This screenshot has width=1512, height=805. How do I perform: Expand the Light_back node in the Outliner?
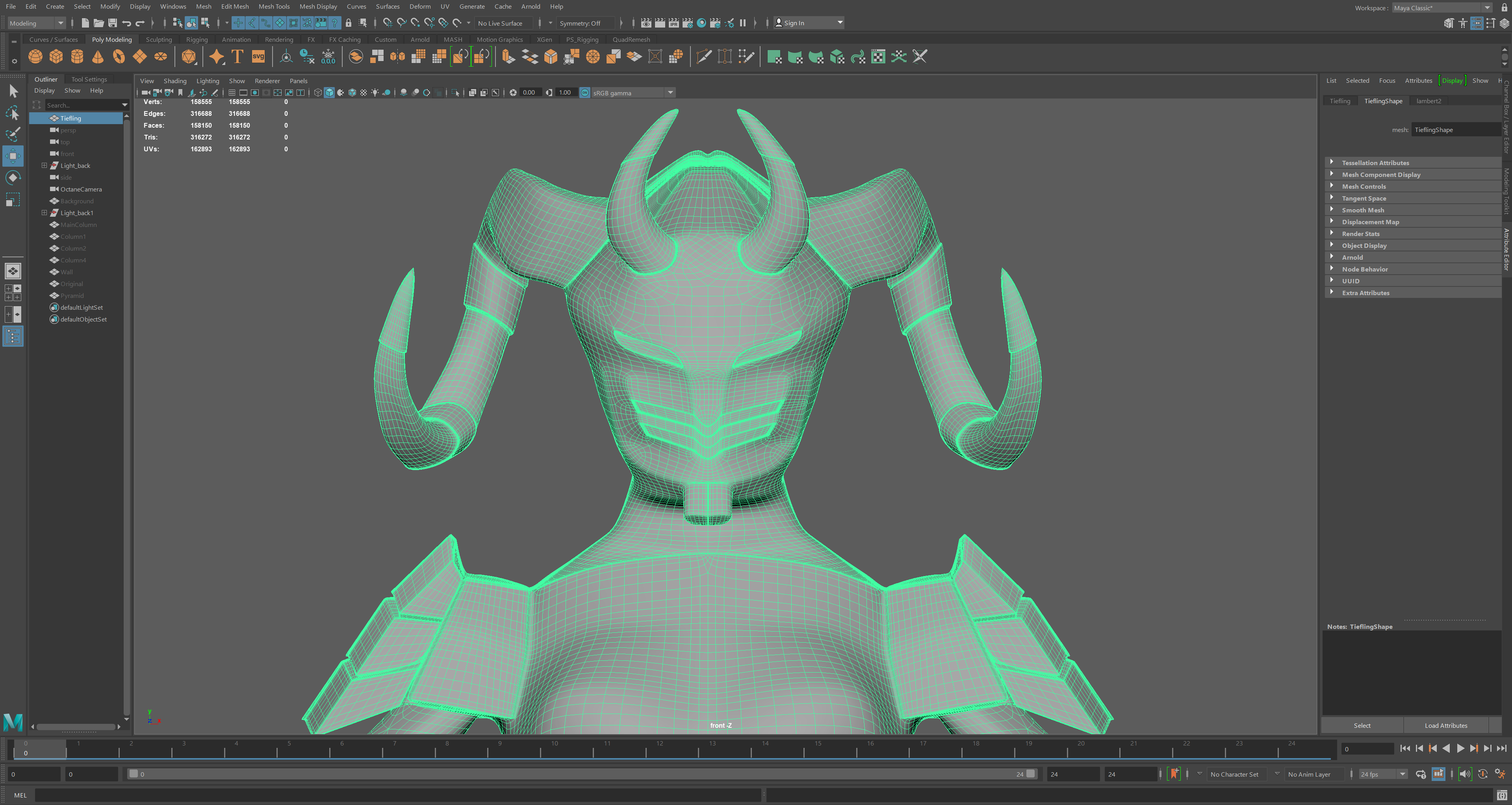pyautogui.click(x=45, y=165)
